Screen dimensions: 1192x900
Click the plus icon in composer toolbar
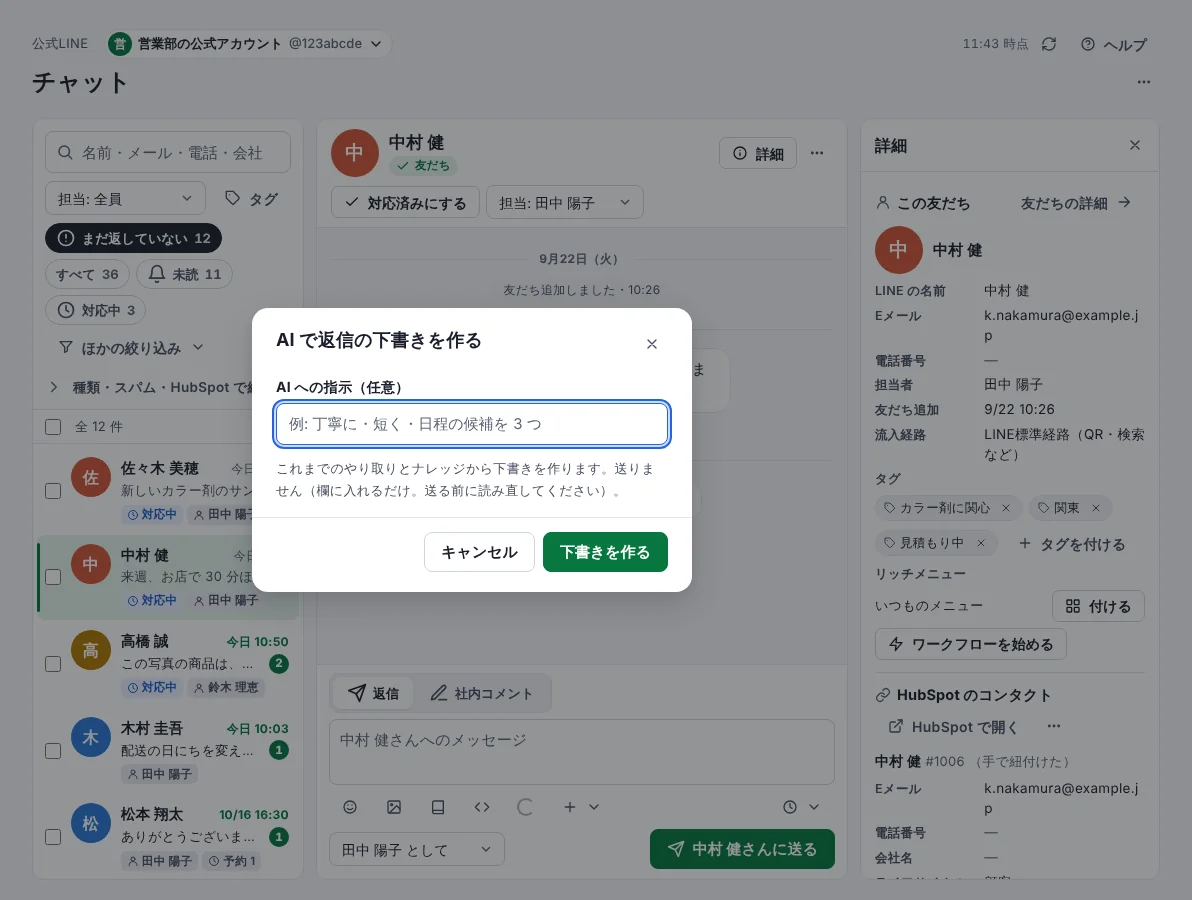569,807
